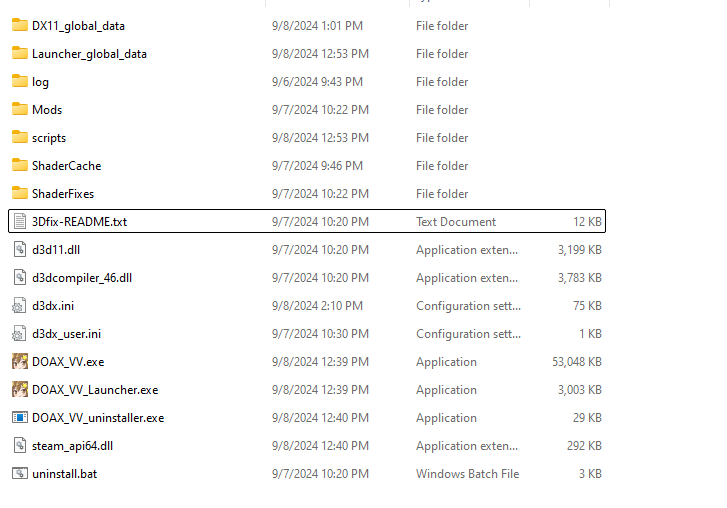Click the 3Dfix-README.txt document icon

[19, 222]
